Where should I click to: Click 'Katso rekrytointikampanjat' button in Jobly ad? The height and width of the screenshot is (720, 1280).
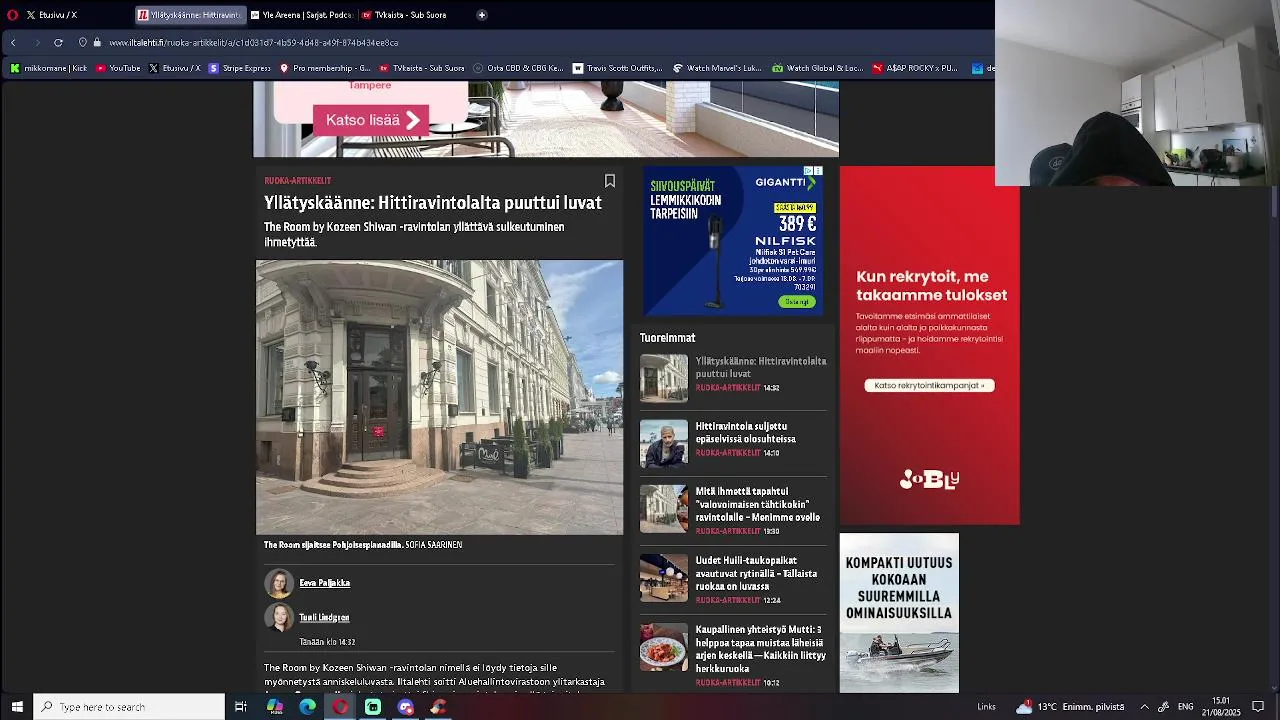(929, 385)
